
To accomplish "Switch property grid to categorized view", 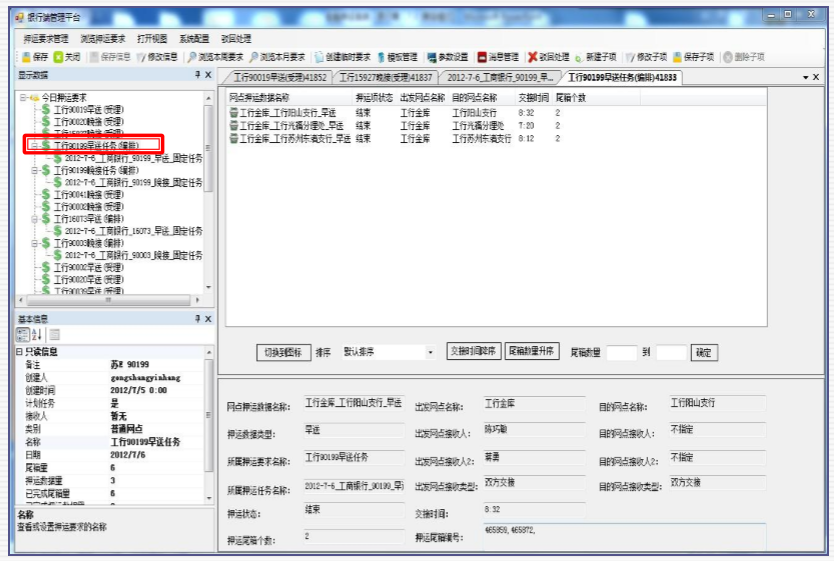I will coord(23,334).
